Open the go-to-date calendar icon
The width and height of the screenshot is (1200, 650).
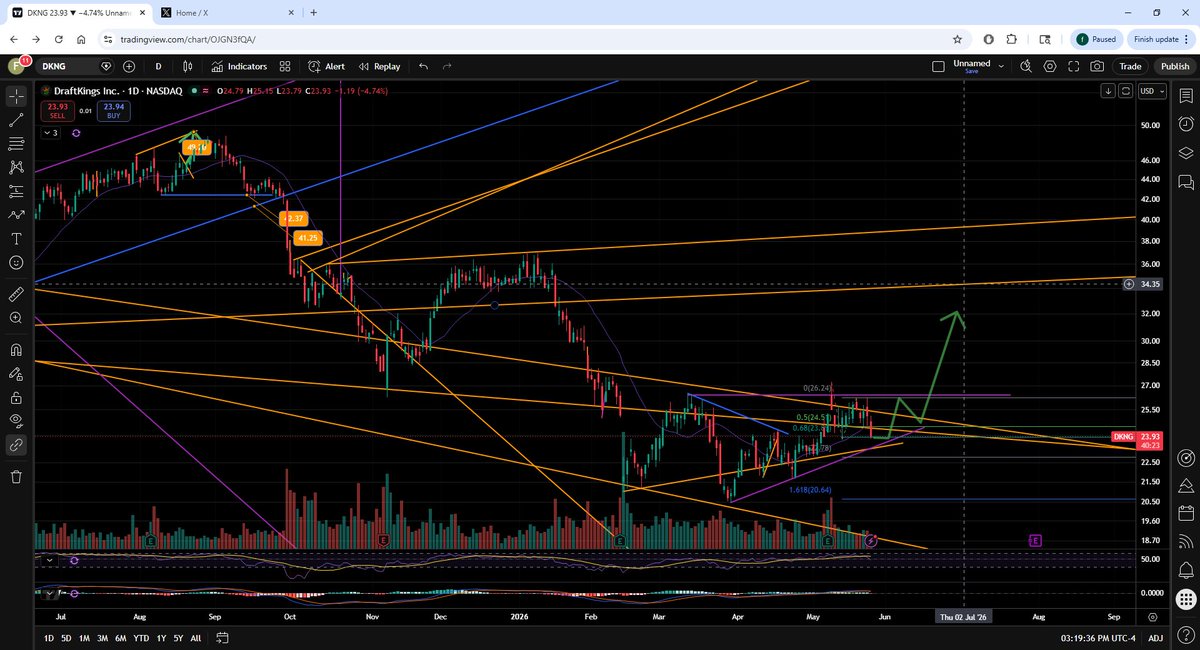[222, 637]
